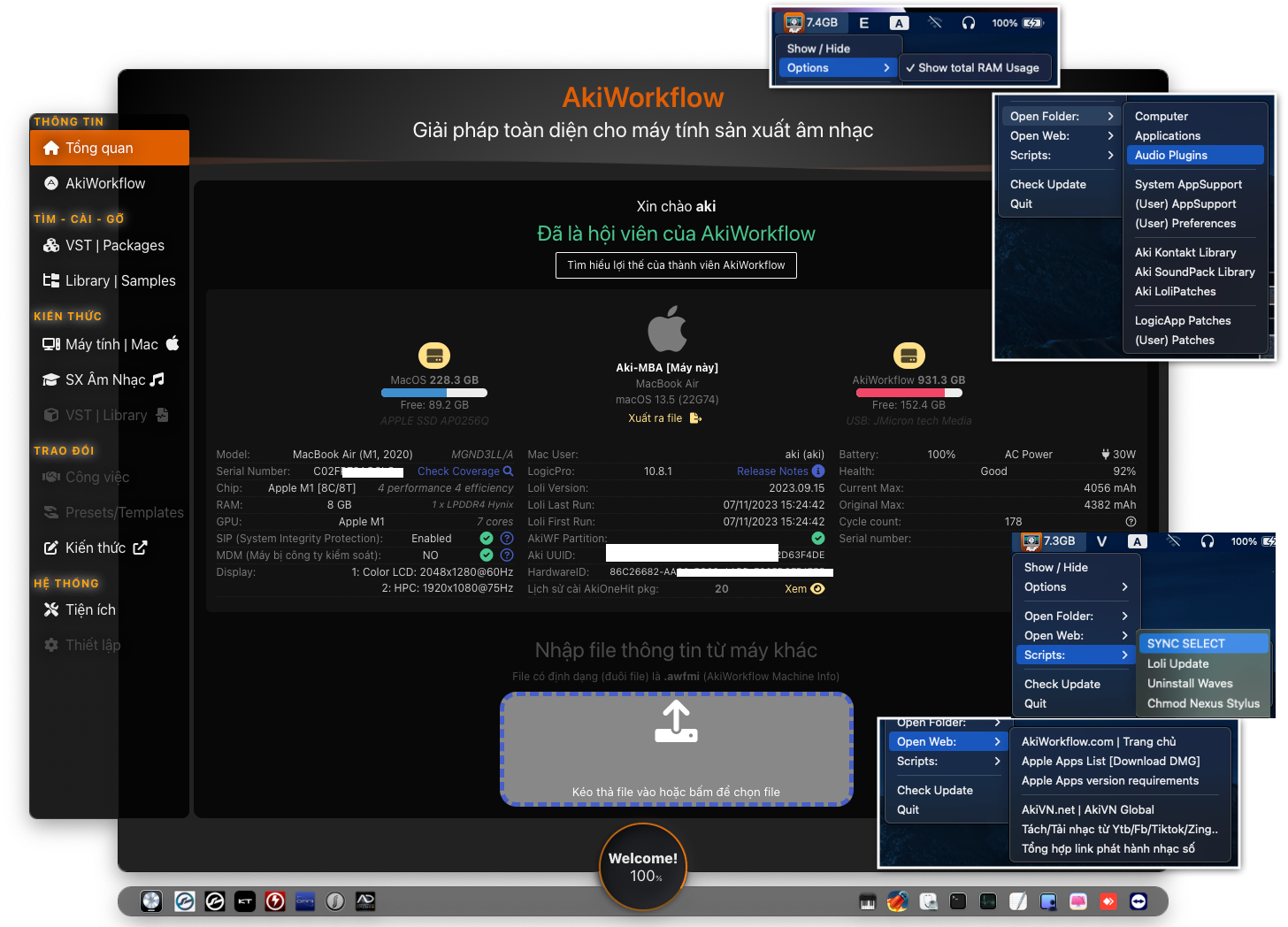Screen dimensions: 1288x927
Task: Select Tổng quan in the sidebar
Action: [x=99, y=147]
